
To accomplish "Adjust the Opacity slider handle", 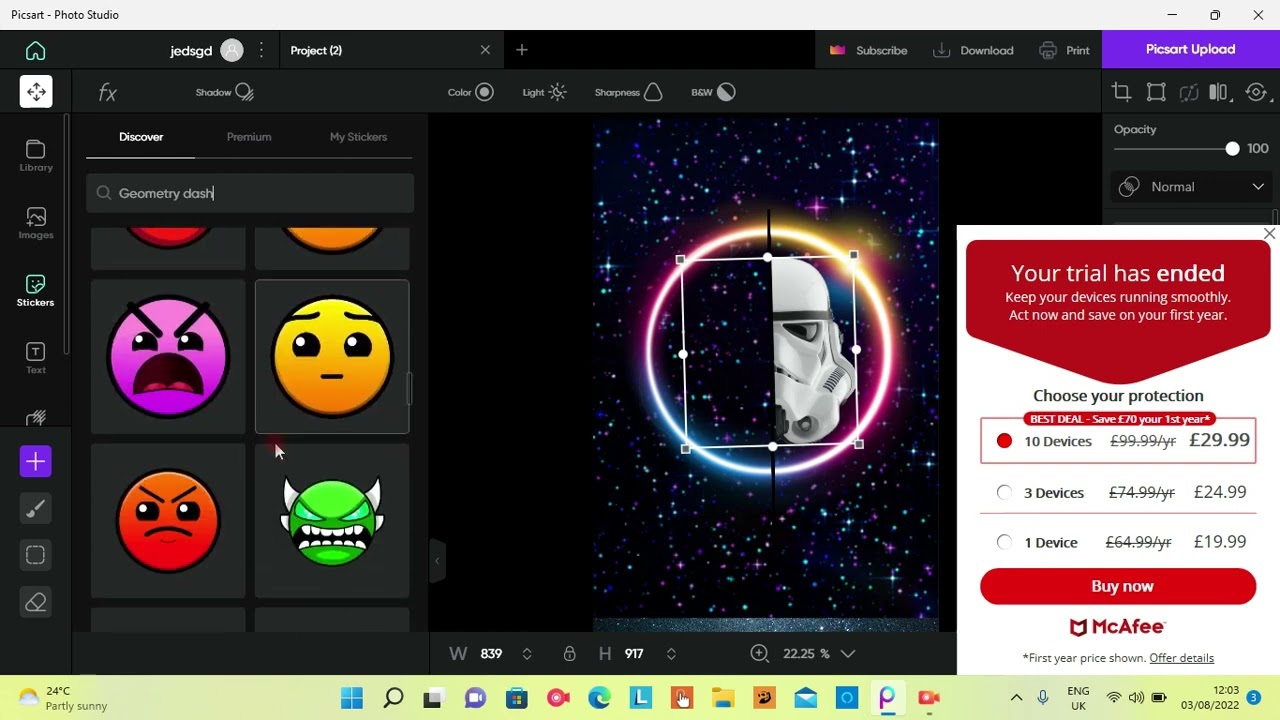I will (x=1232, y=148).
